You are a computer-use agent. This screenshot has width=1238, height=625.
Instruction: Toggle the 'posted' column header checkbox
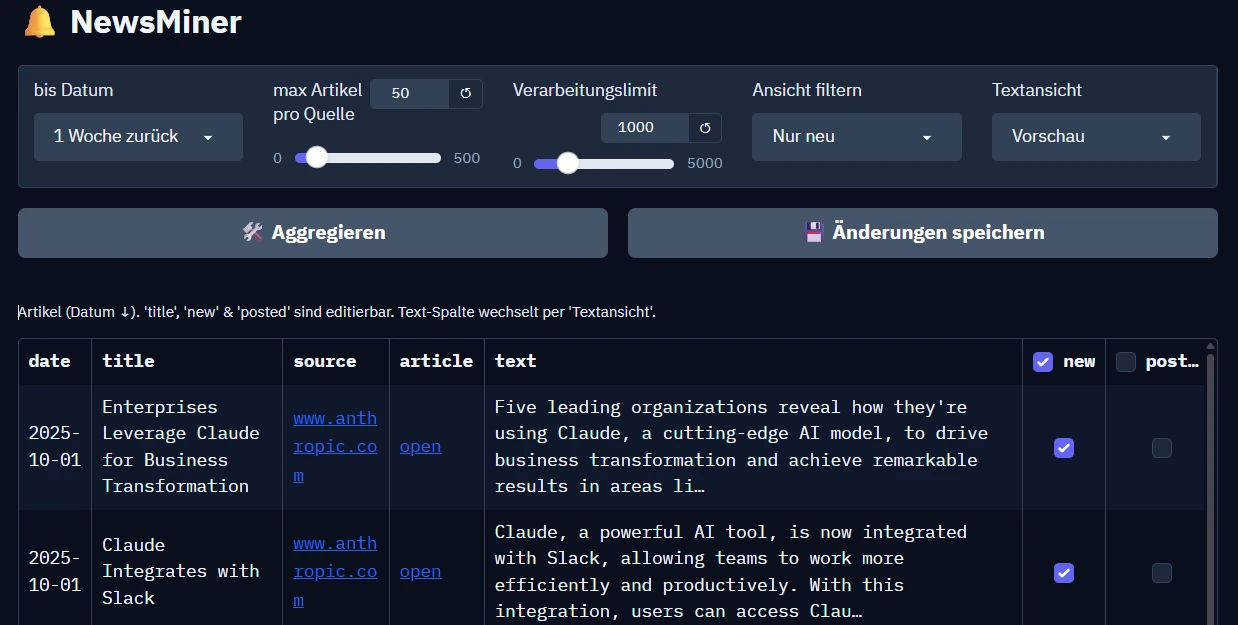(x=1126, y=362)
